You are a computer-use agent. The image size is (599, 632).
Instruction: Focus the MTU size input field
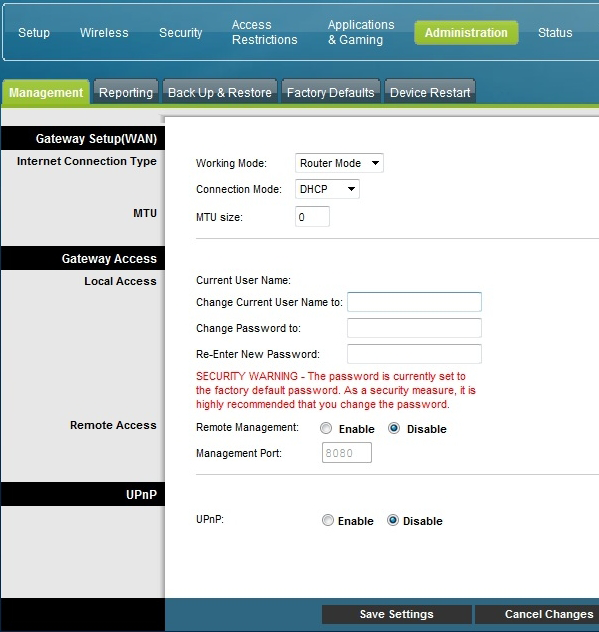pyautogui.click(x=312, y=217)
